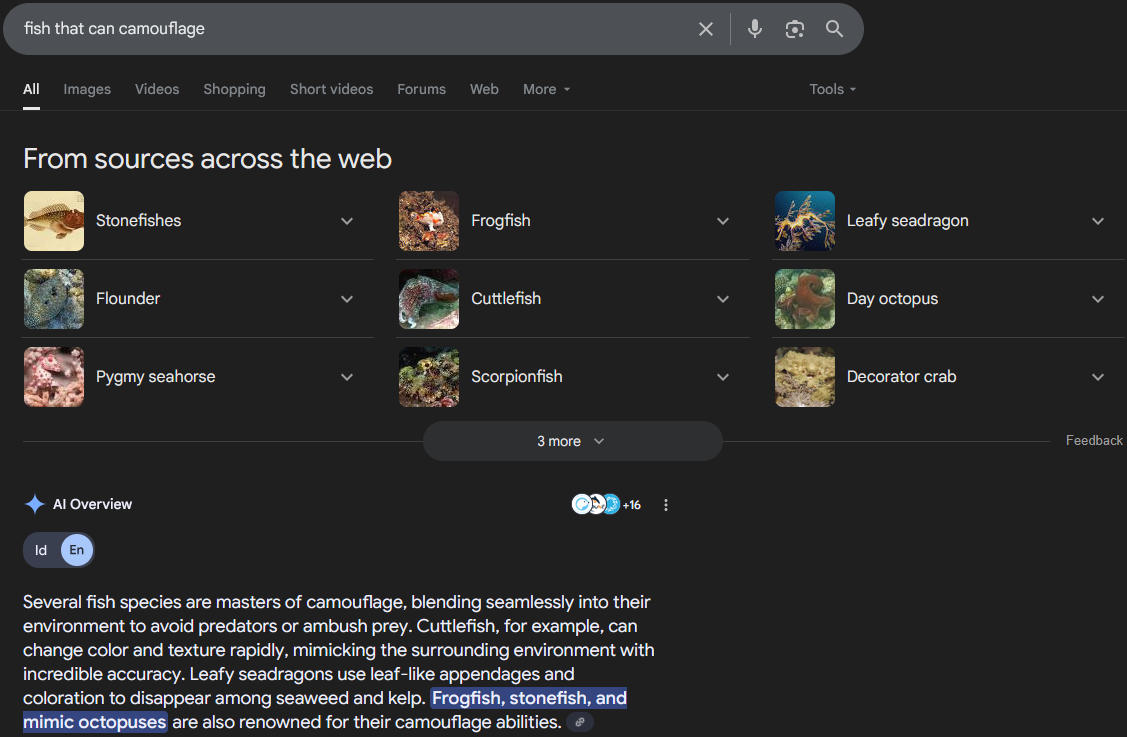Click the 'From sources across the web' heading
This screenshot has height=737, width=1127.
(208, 159)
